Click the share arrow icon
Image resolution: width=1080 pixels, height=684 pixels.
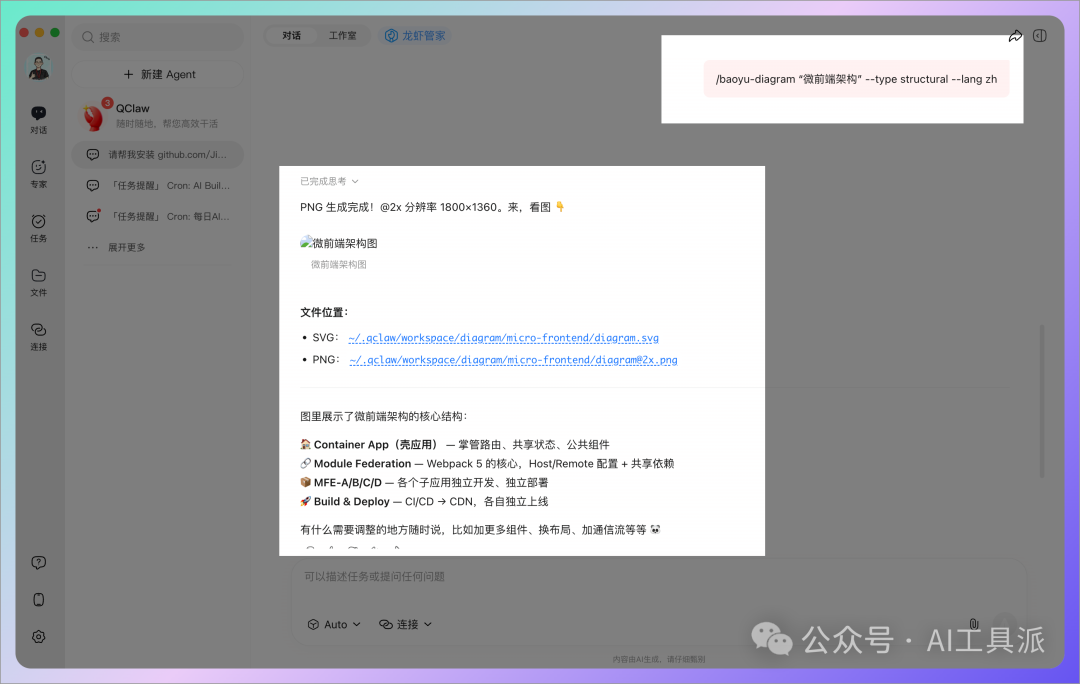click(x=1015, y=36)
